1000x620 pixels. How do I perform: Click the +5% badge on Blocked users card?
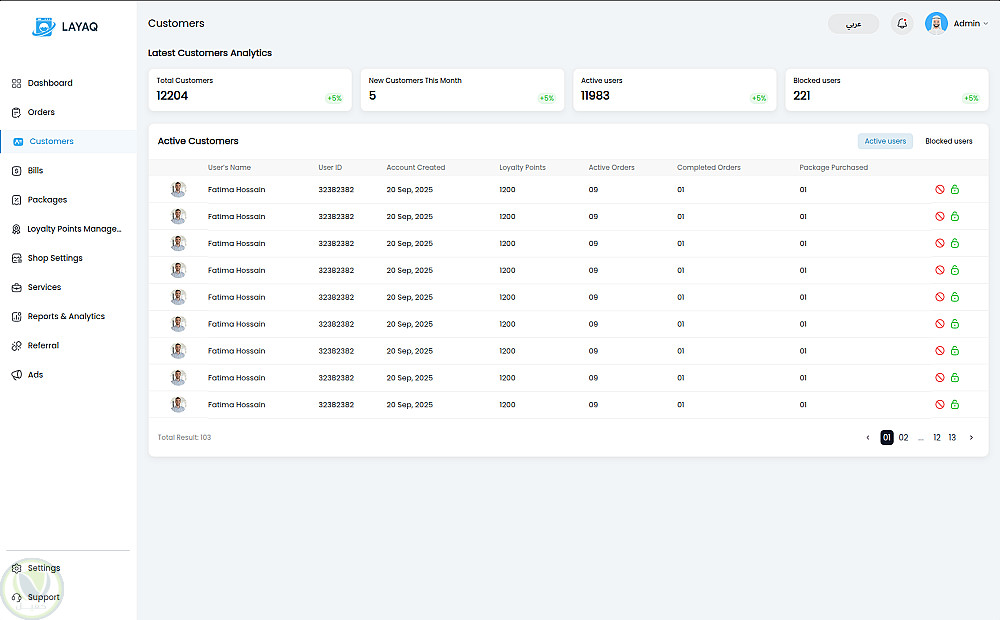click(971, 98)
